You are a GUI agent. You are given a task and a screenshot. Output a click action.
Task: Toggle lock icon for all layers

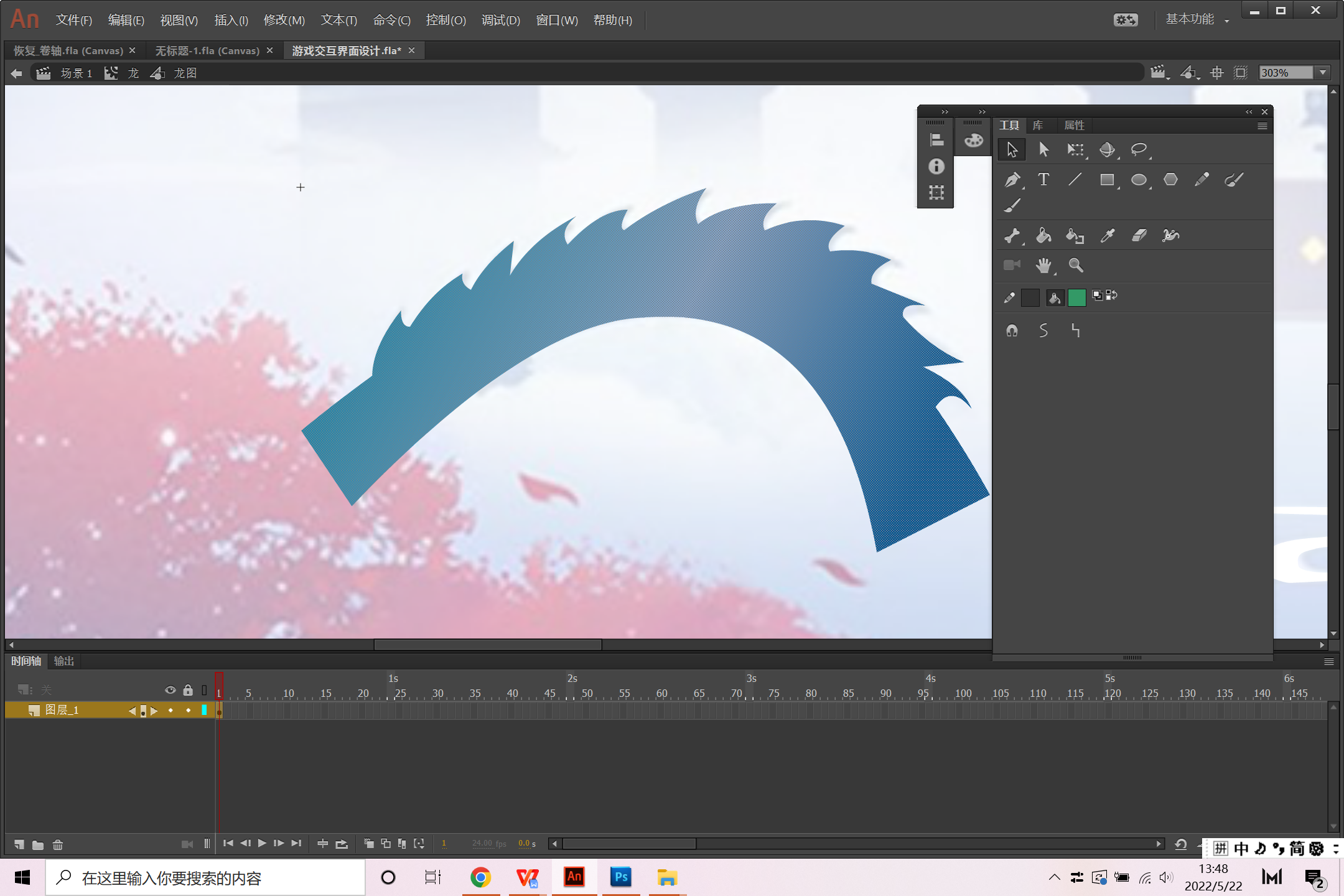coord(188,689)
